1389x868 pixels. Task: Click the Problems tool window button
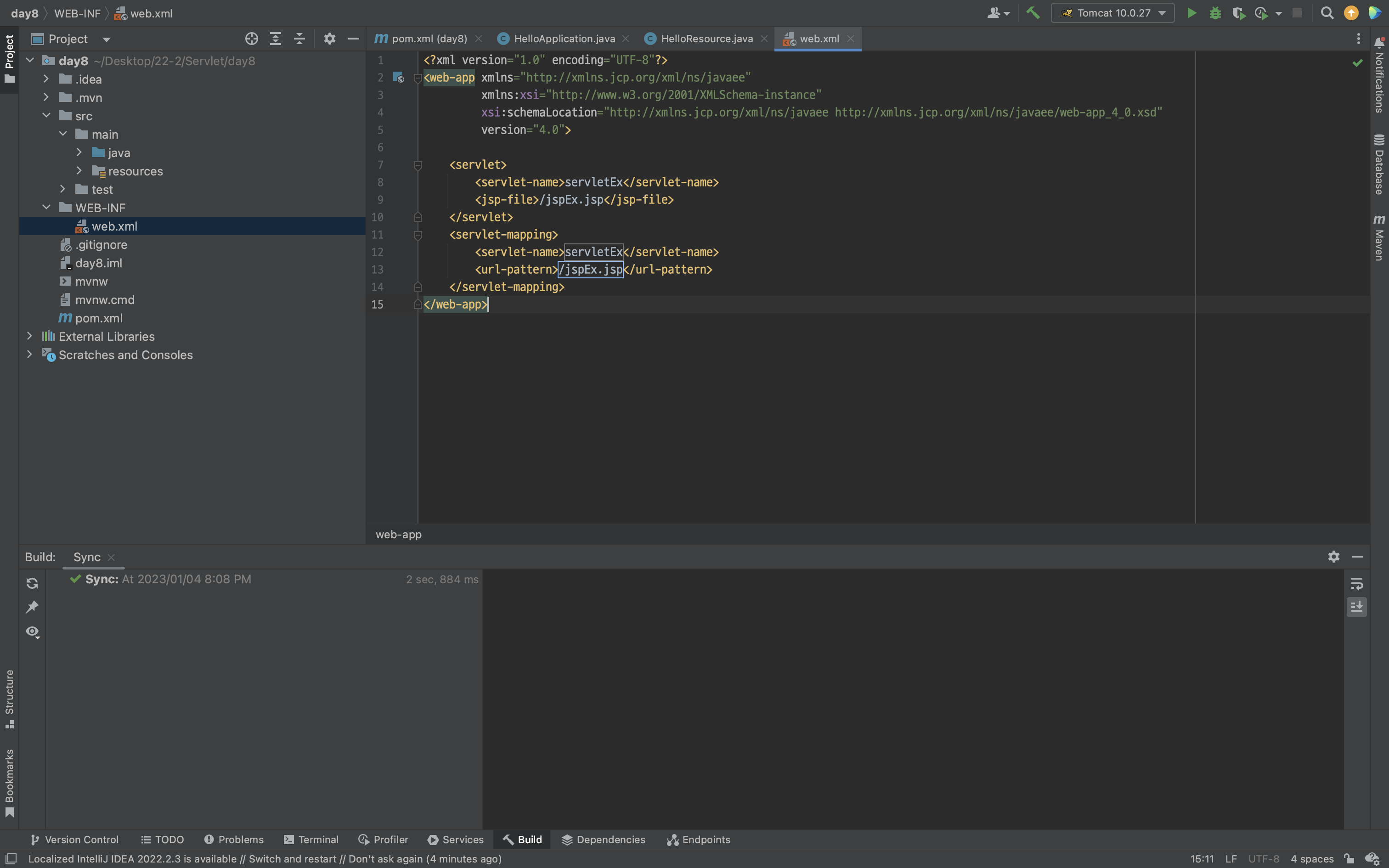[x=234, y=840]
